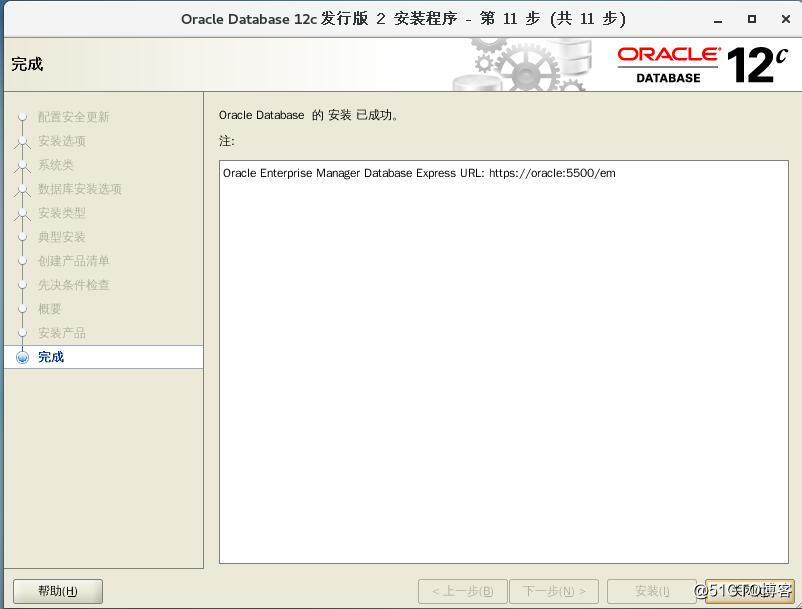Close the Oracle installer window
This screenshot has height=609, width=802.
(x=786, y=19)
